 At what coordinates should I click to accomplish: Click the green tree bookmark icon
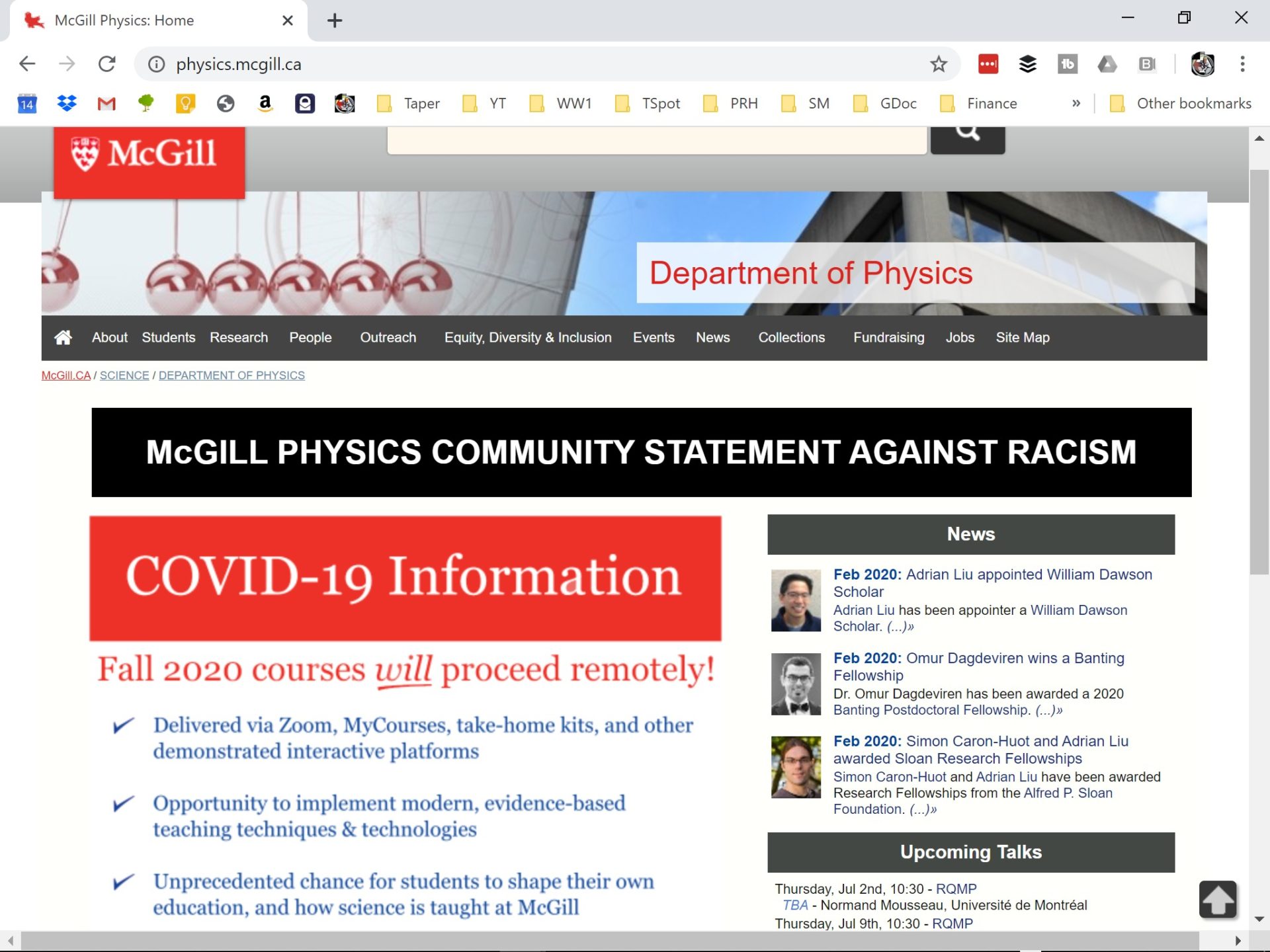tap(146, 103)
